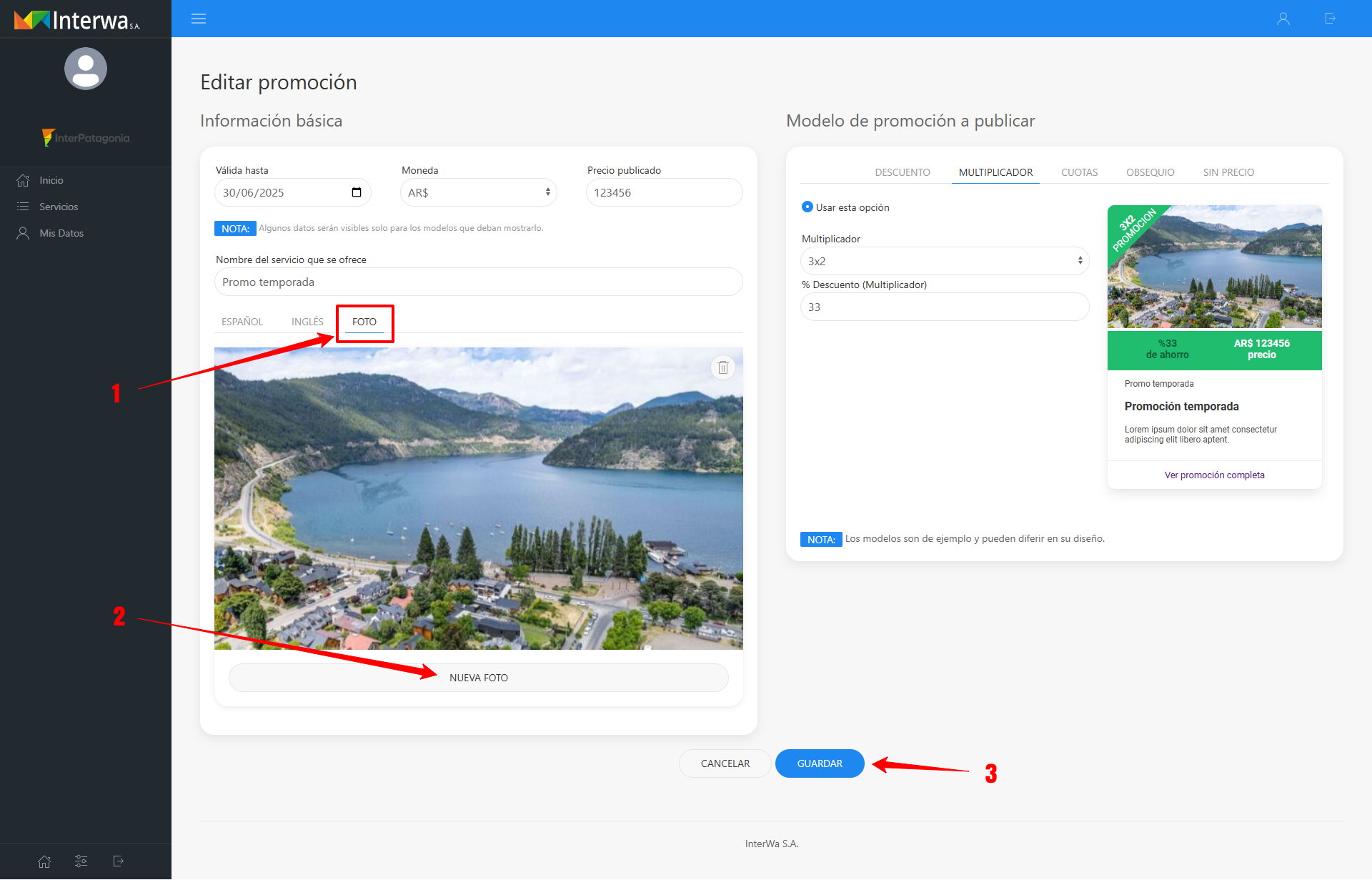
Task: Open the Multiplicador 3x2 dropdown
Action: (945, 261)
